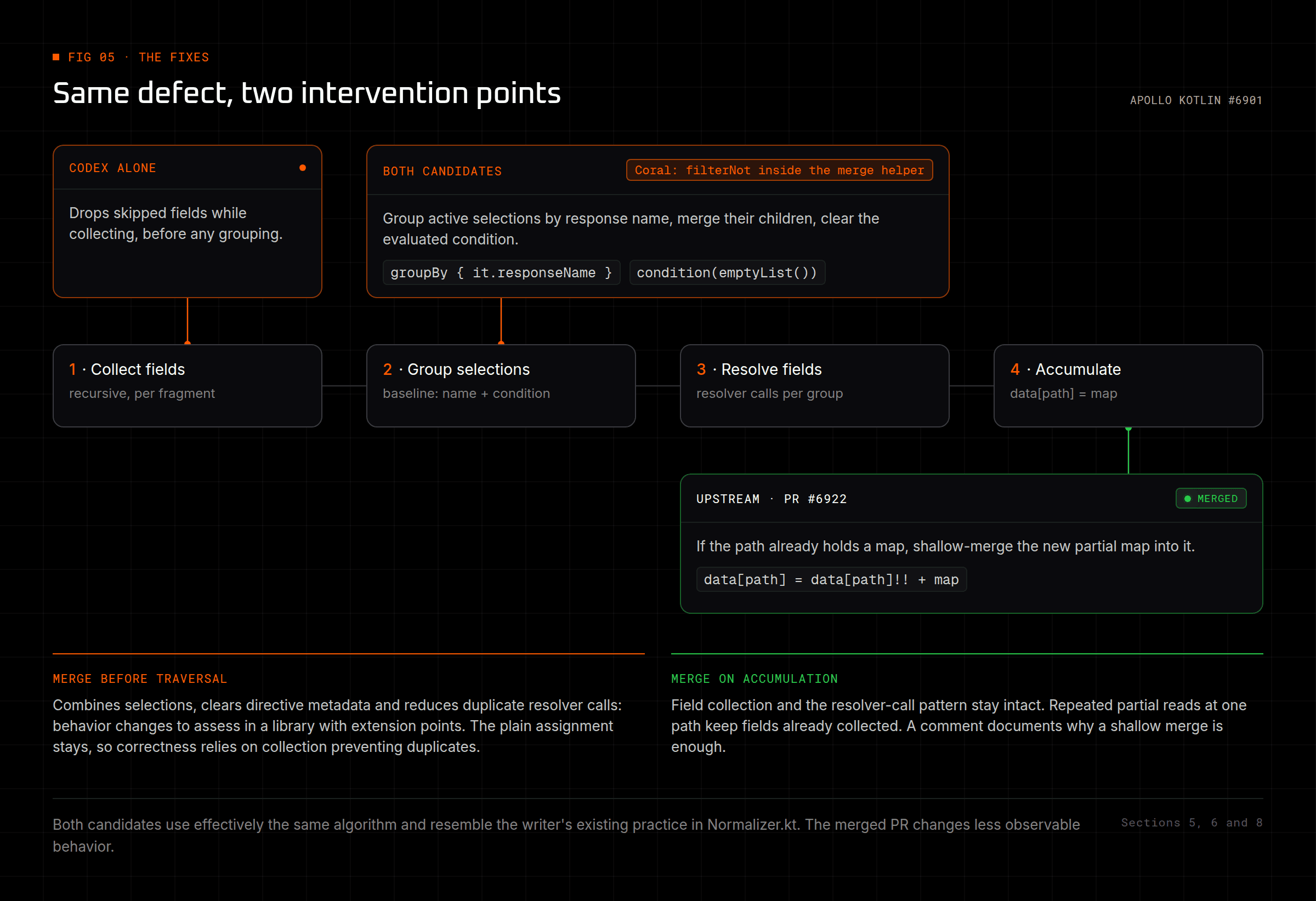Select the data[path] = data[path]!! + map snippet
Viewport: 1316px width, 901px height.
tap(831, 579)
